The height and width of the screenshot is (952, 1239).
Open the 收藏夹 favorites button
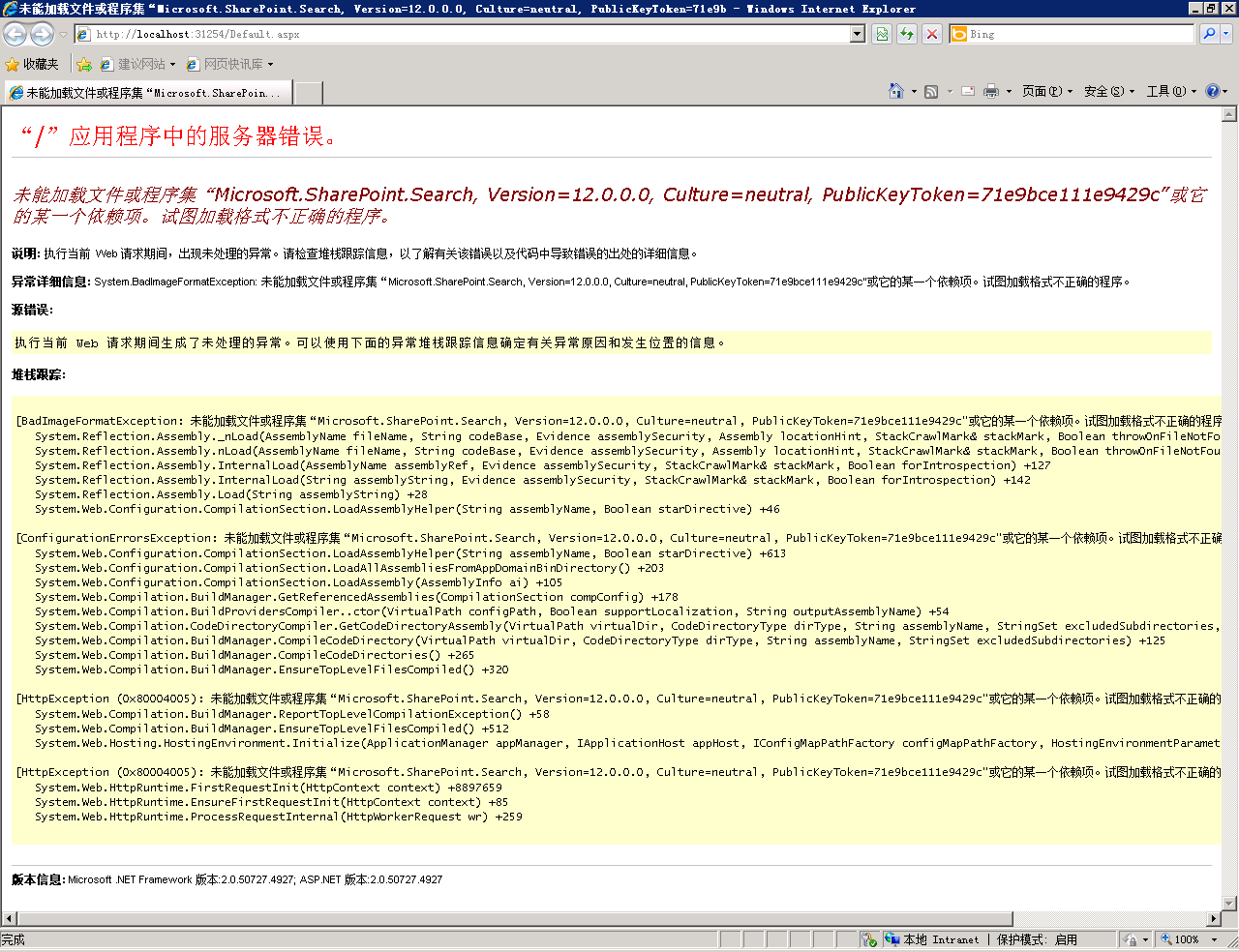[32, 64]
